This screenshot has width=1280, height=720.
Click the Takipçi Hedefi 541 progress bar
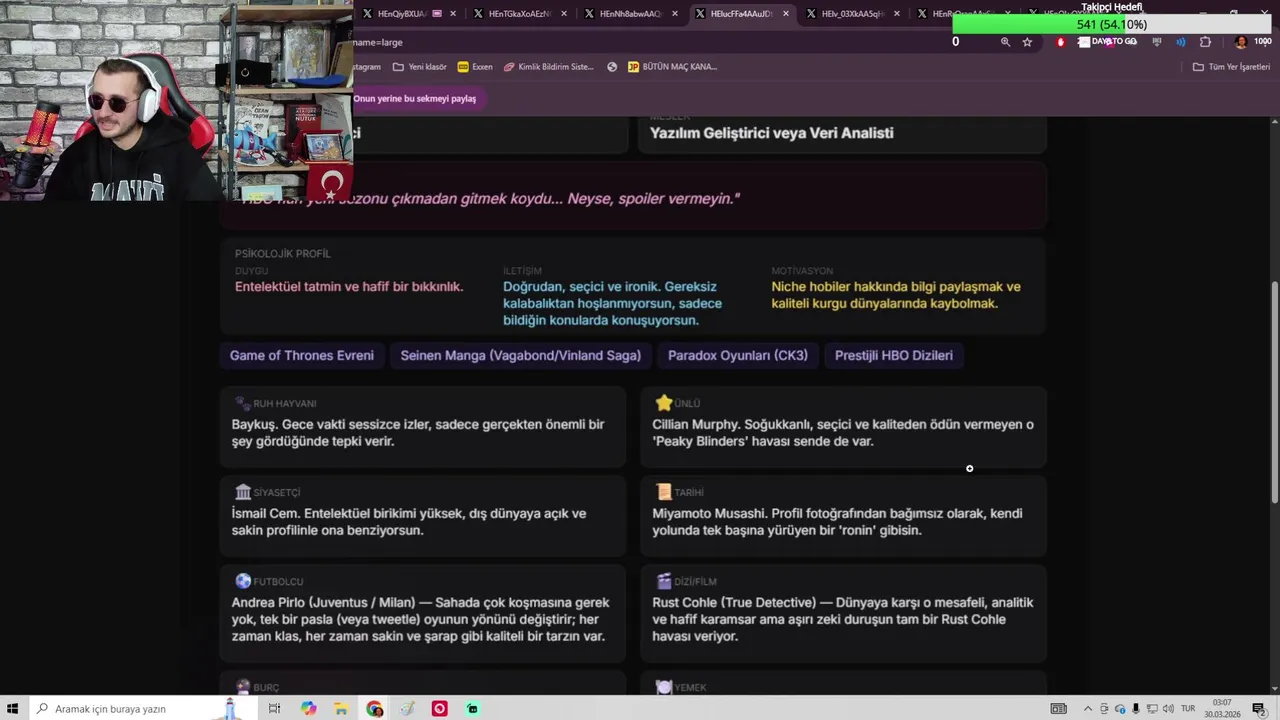tap(1112, 24)
